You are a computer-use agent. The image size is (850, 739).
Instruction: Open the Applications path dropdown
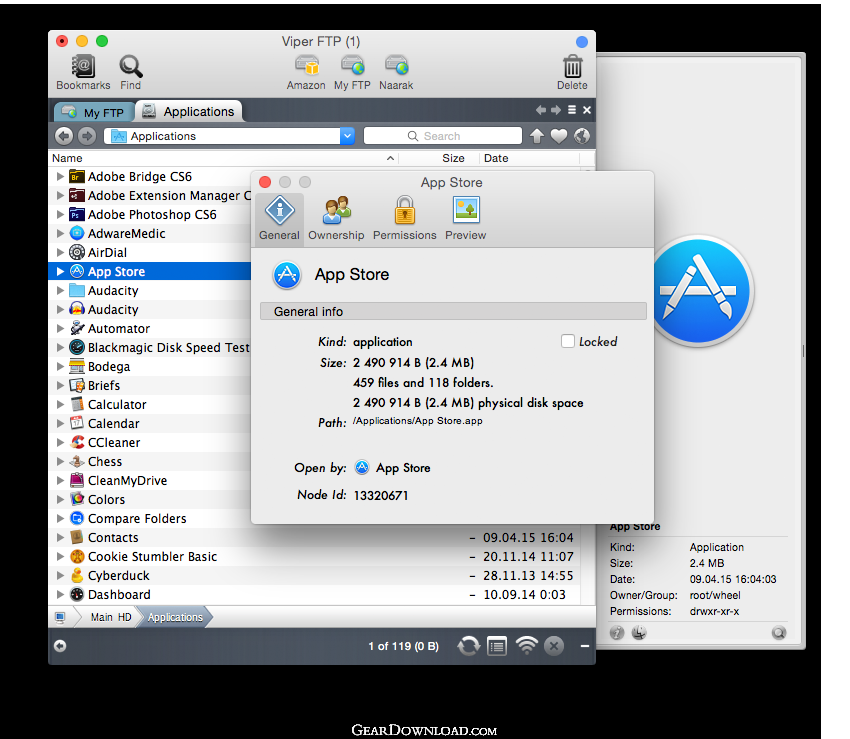coord(347,136)
